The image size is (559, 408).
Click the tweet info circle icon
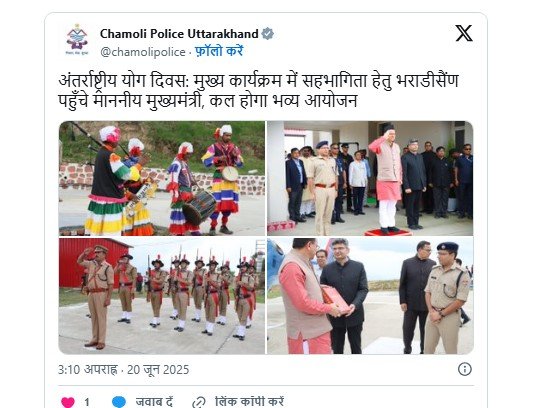(465, 369)
